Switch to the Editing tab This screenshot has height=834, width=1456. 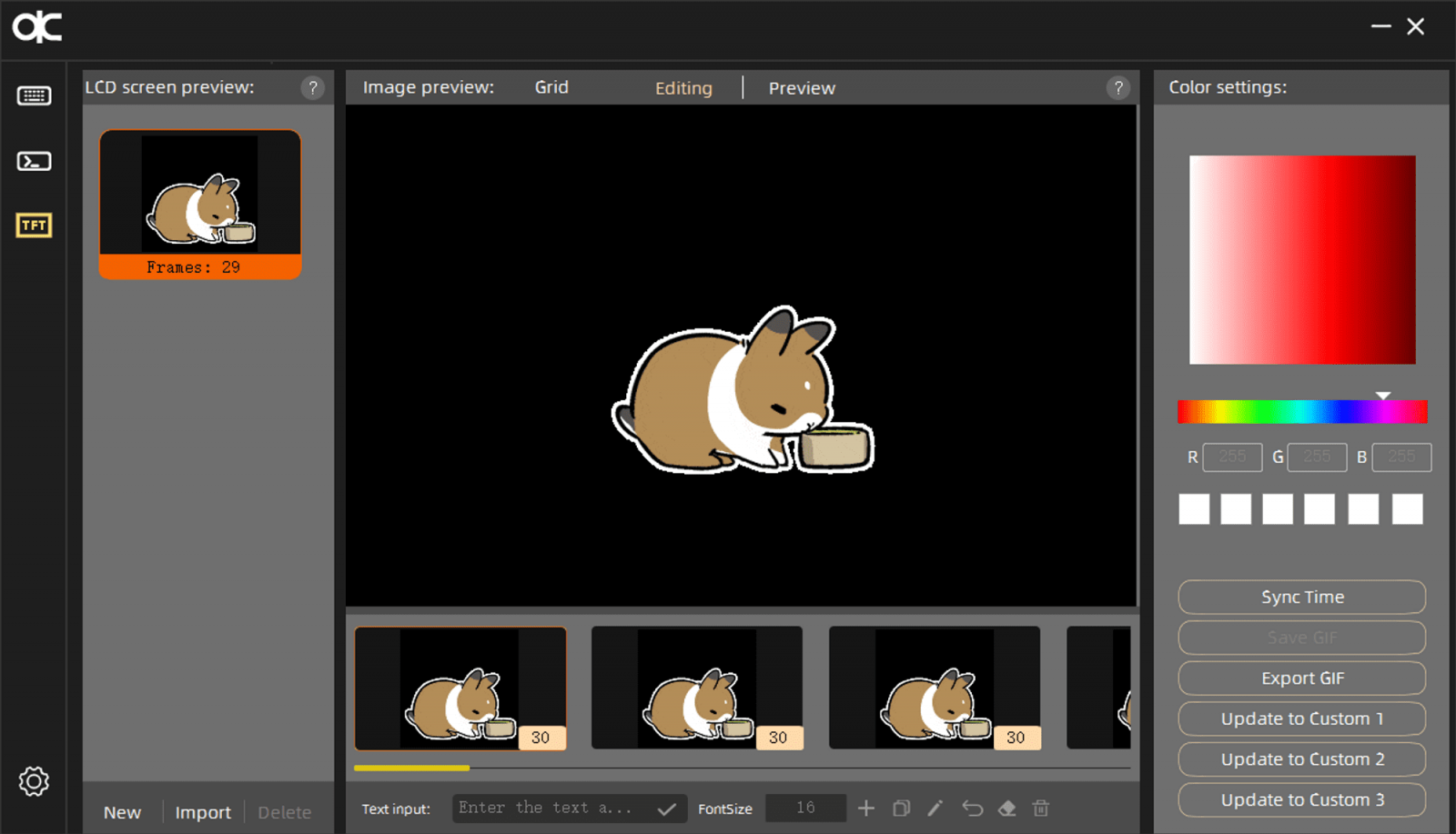coord(683,88)
